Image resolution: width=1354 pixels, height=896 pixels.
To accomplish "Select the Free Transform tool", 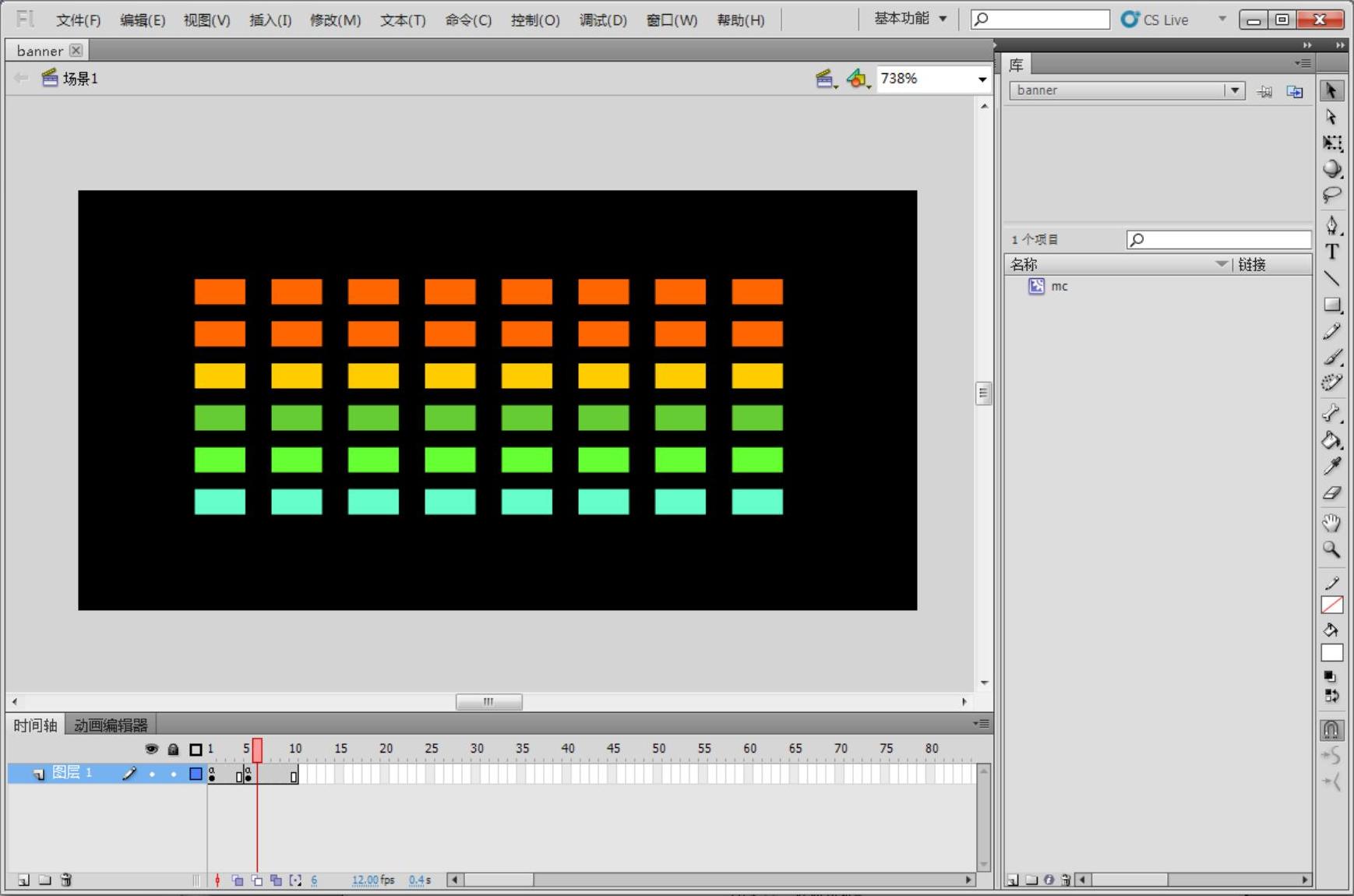I will pos(1331,143).
